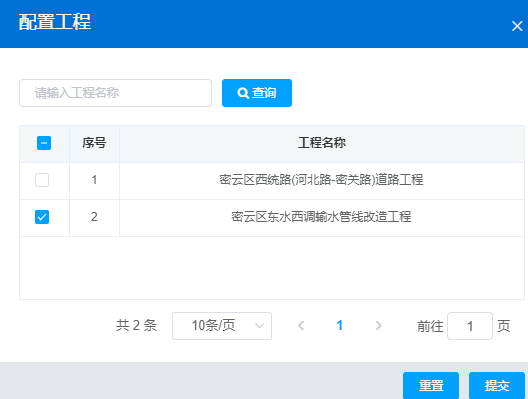
Task: Click the 提交 button
Action: tap(497, 386)
